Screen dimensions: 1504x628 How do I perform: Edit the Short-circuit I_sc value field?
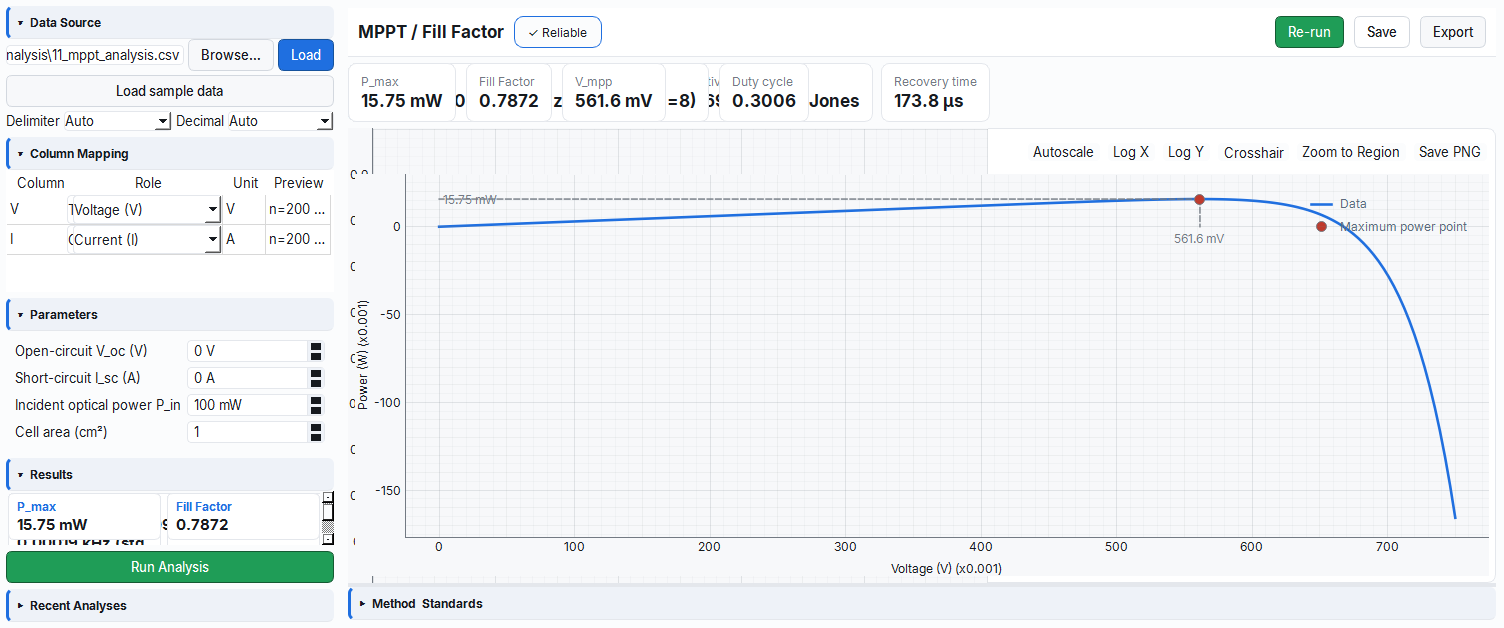click(x=247, y=378)
